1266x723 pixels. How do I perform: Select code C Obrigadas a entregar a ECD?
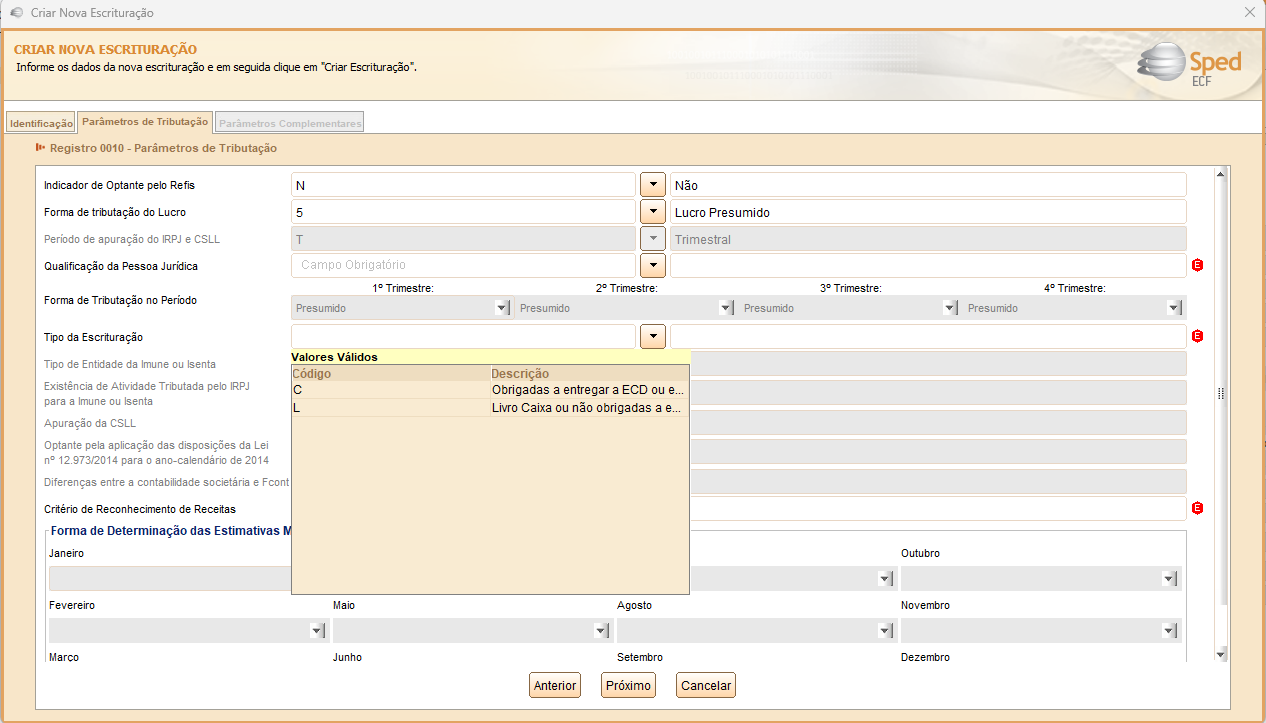coord(490,390)
